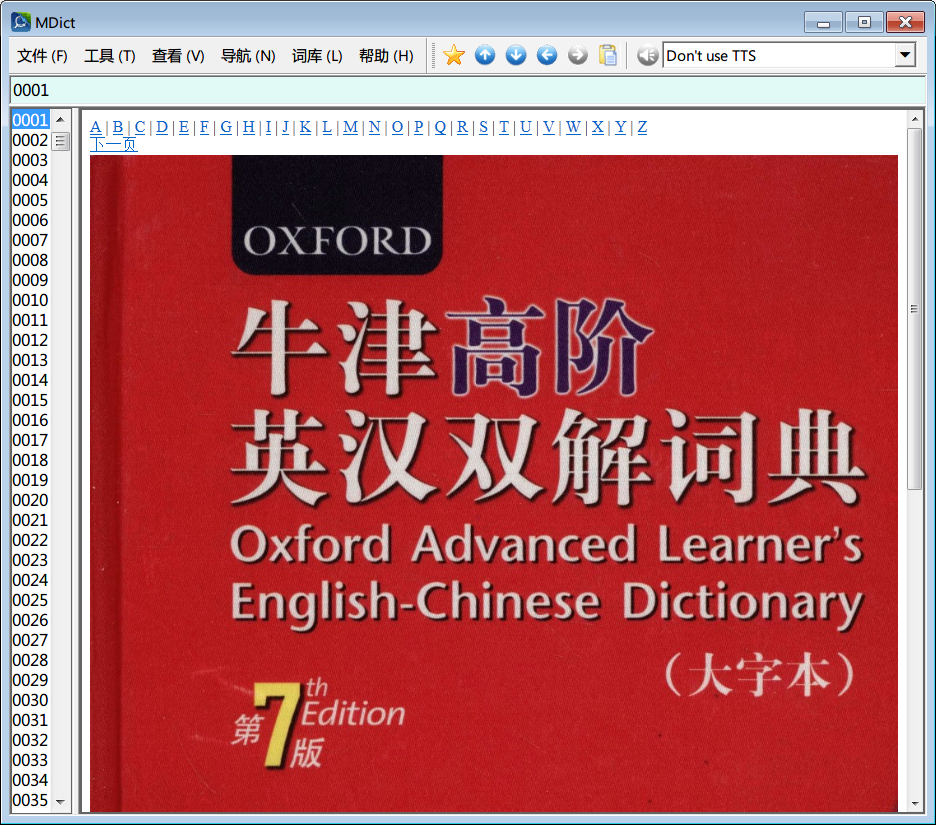Click word list scrollbar up arrow
This screenshot has height=825, width=936.
tap(60, 120)
